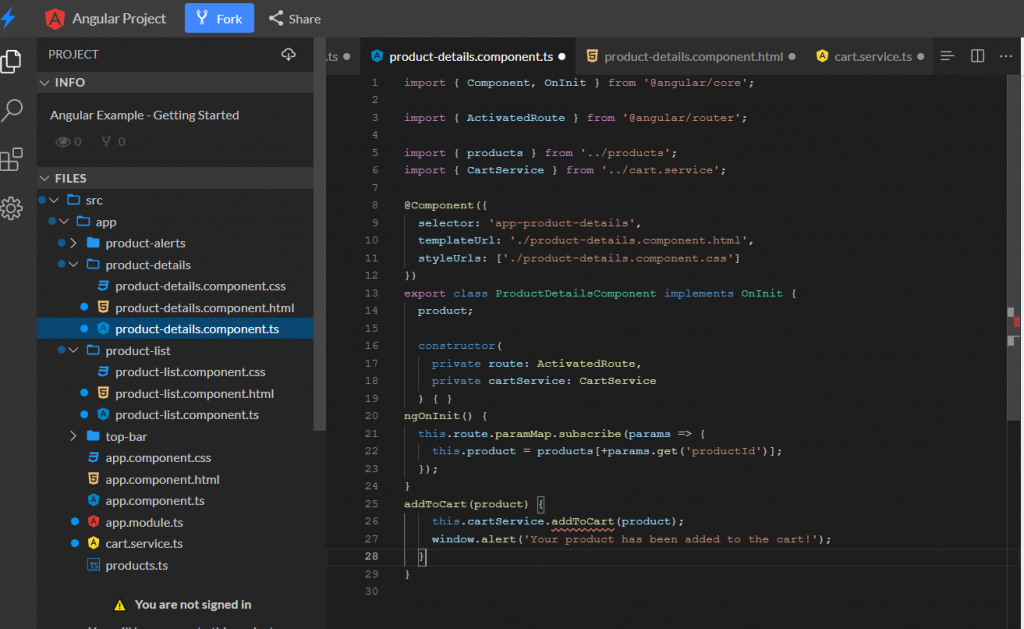The width and height of the screenshot is (1024, 629).
Task: Click the Angular logo beside the project title
Action: 55,18
